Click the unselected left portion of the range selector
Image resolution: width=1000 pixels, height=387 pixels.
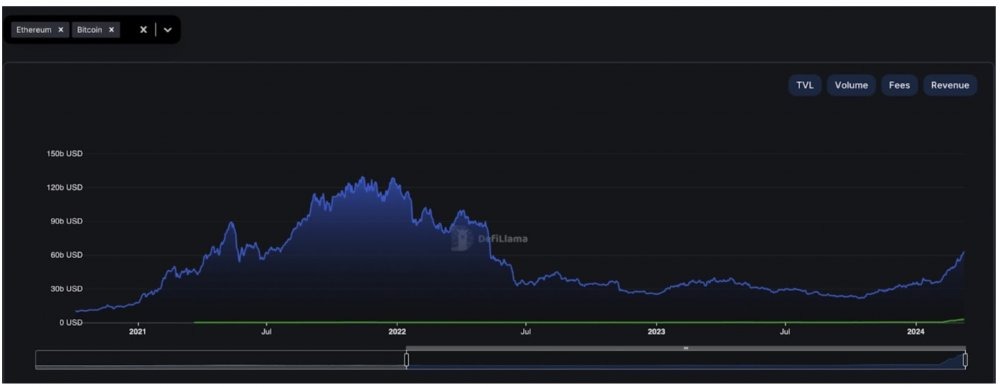221,360
